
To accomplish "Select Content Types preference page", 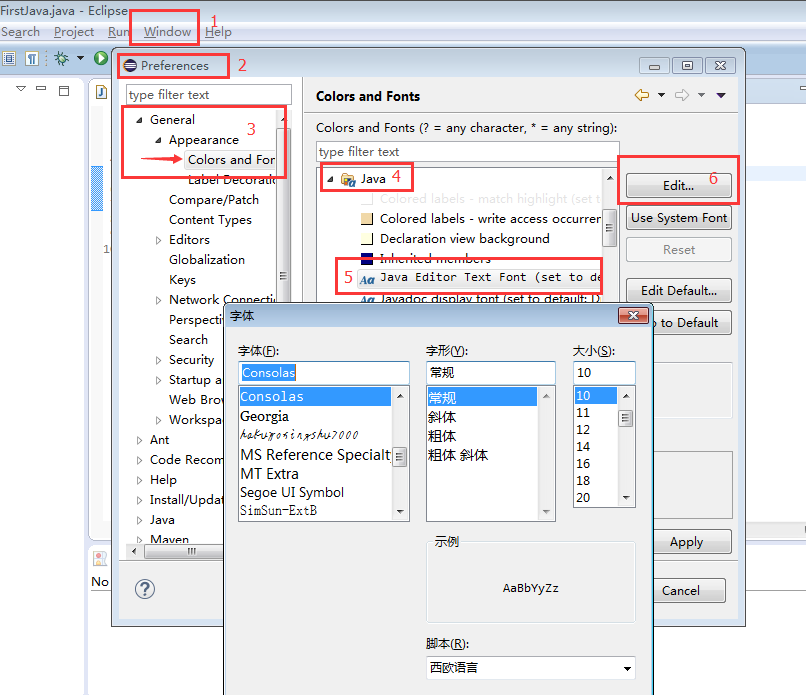I will pyautogui.click(x=210, y=220).
